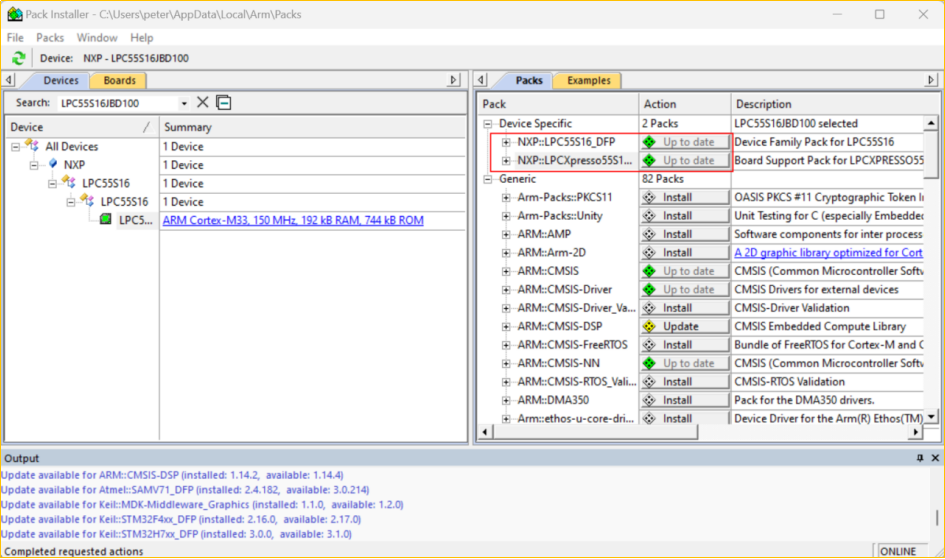The image size is (945, 559).
Task: Collapse the All Devices tree node
Action: tap(16, 147)
